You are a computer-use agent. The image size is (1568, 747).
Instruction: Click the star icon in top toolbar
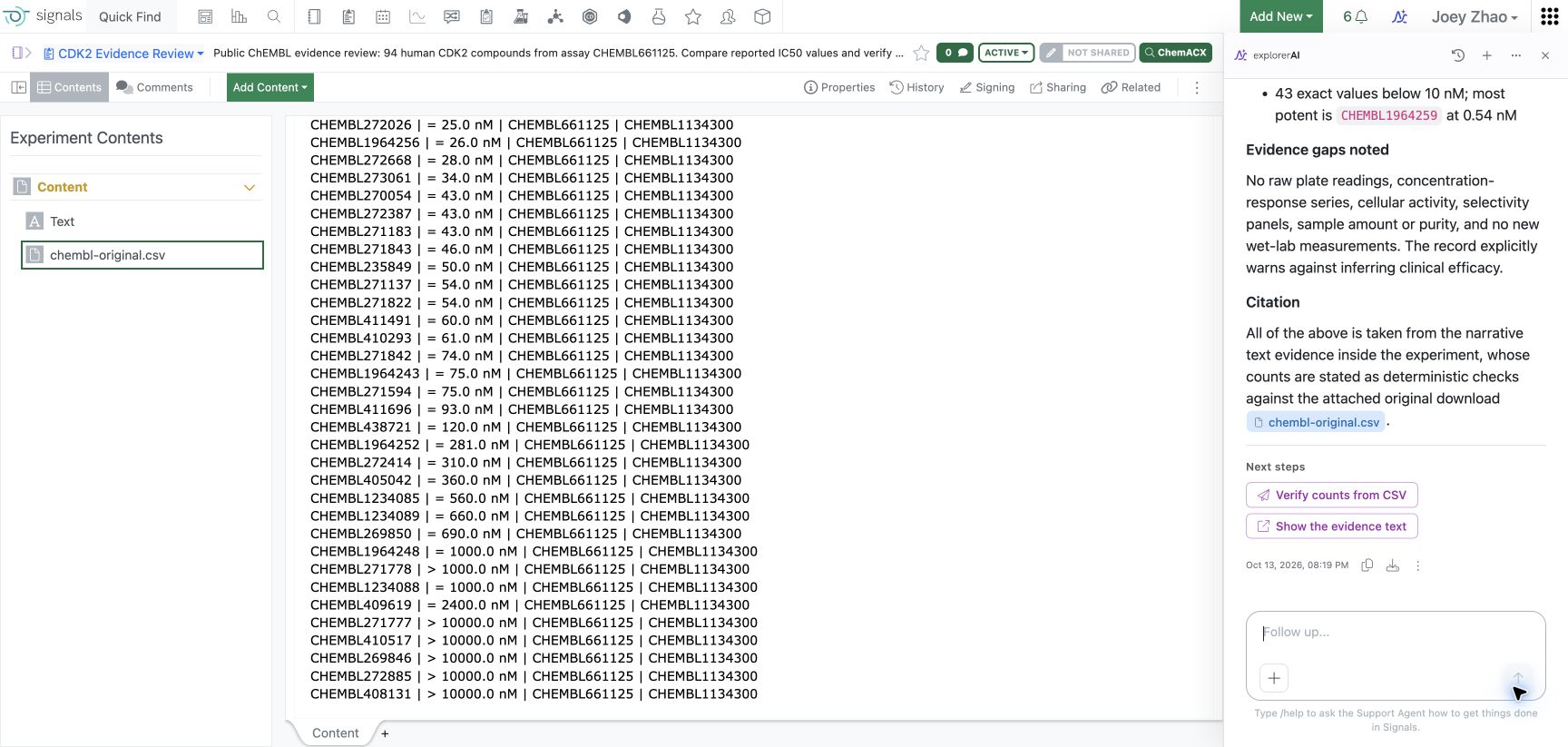[693, 16]
